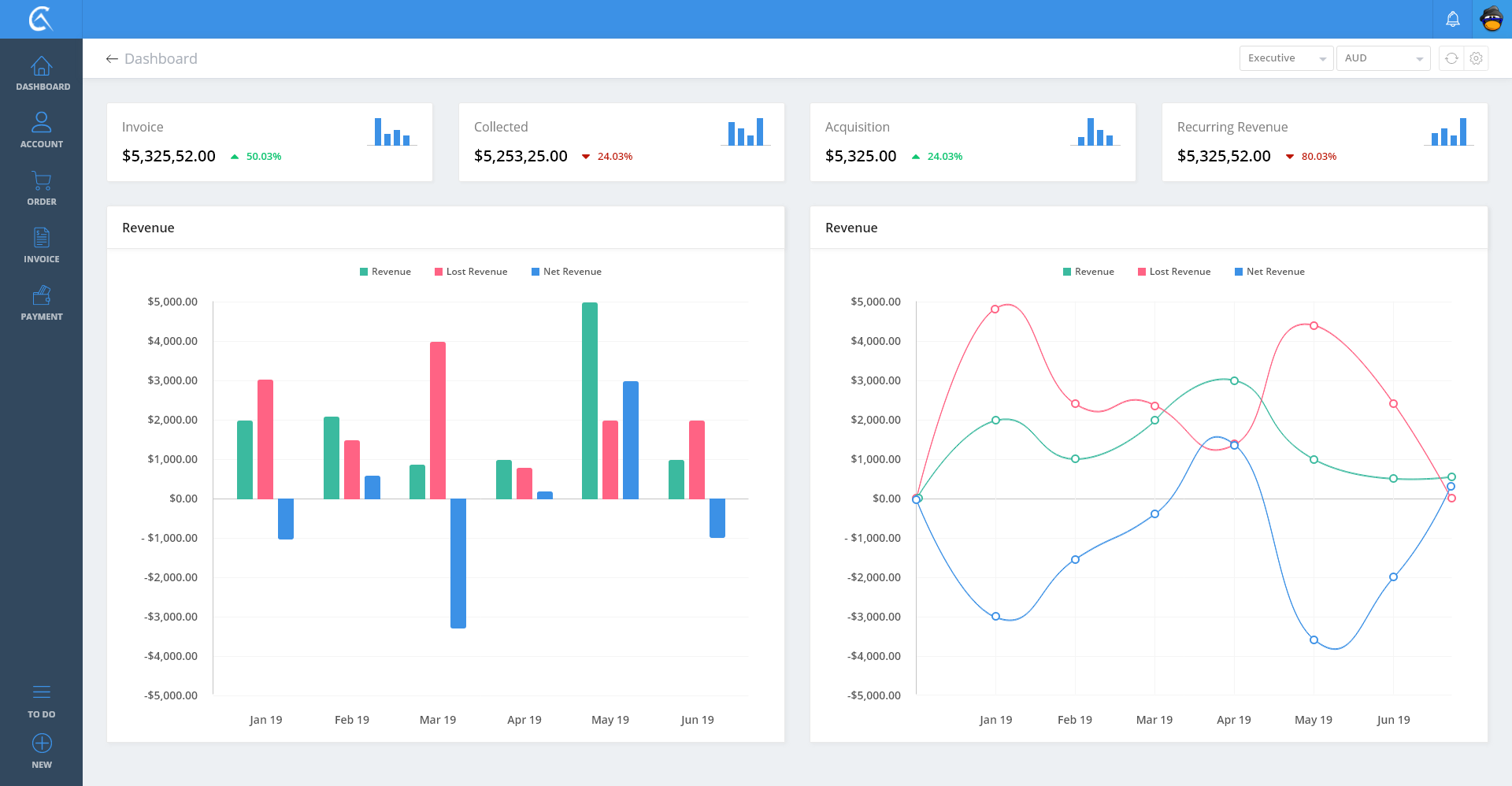Screen dimensions: 1512x786
Task: Click the green Revenue legend swatch in line chart
Action: click(1067, 272)
